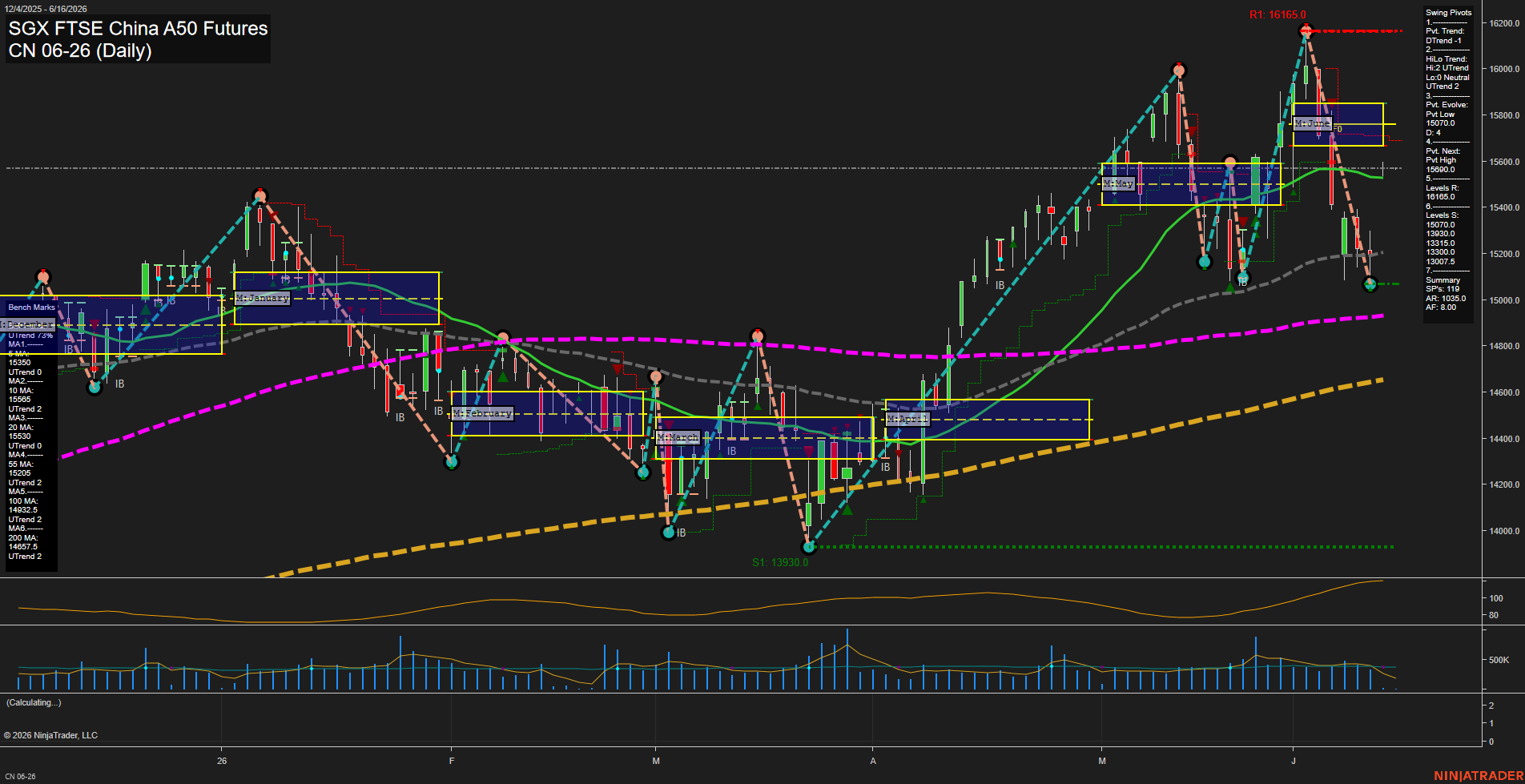
Task: Click the 500K volume axis label
Action: pos(1499,660)
